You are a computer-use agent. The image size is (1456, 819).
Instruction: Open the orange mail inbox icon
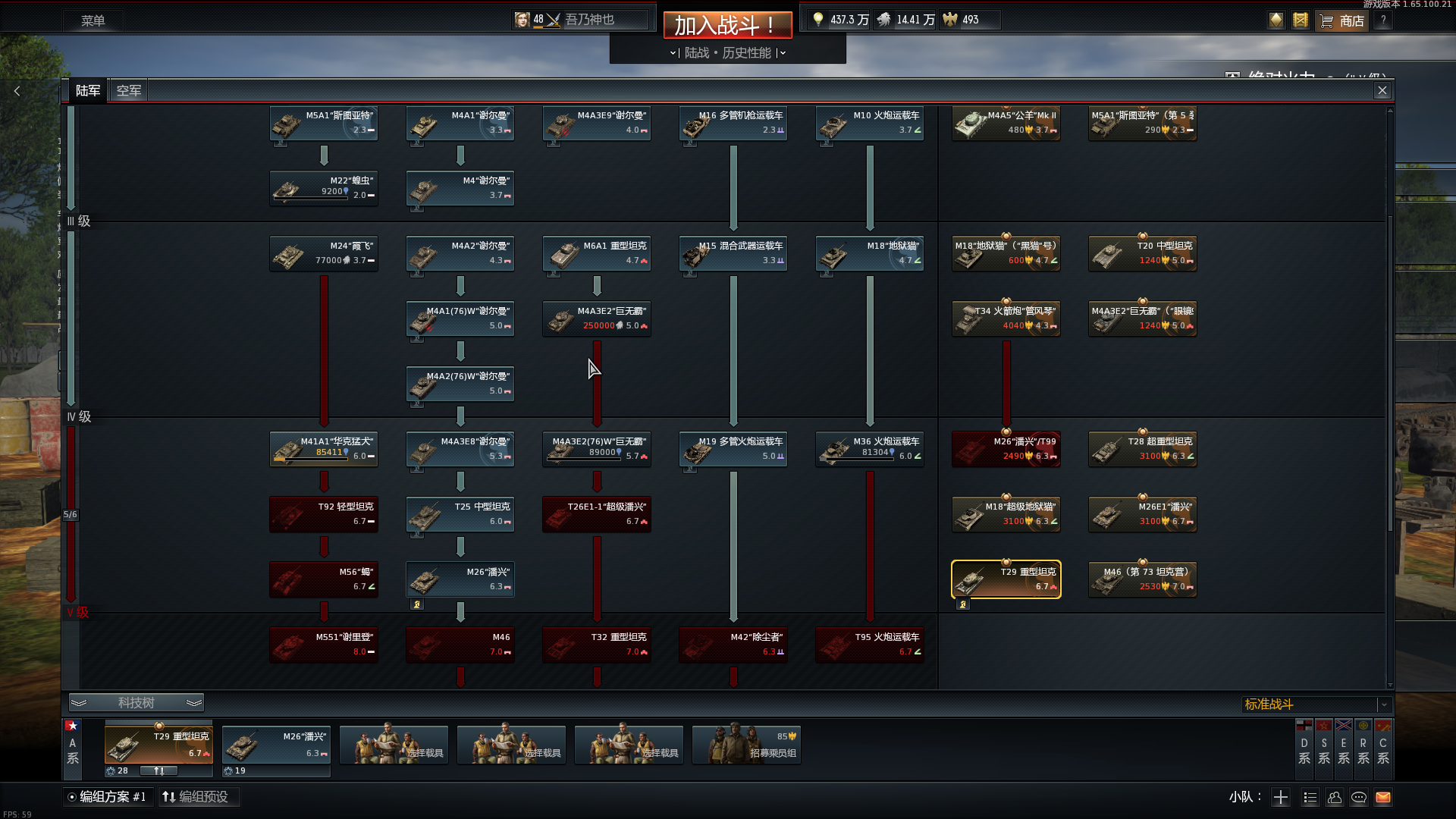click(x=1383, y=797)
